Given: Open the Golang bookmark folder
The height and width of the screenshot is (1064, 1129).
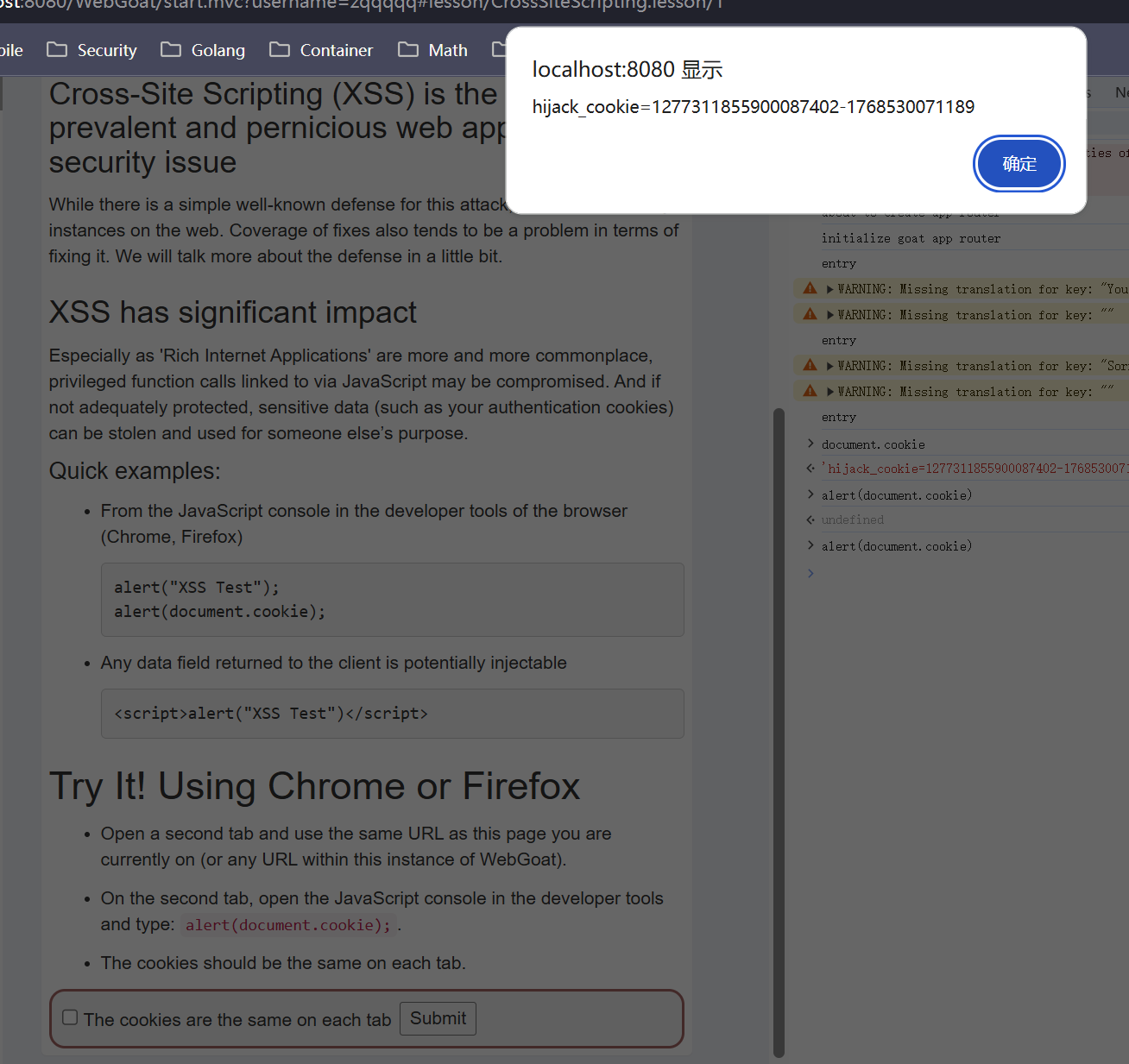Looking at the screenshot, I should [x=203, y=50].
